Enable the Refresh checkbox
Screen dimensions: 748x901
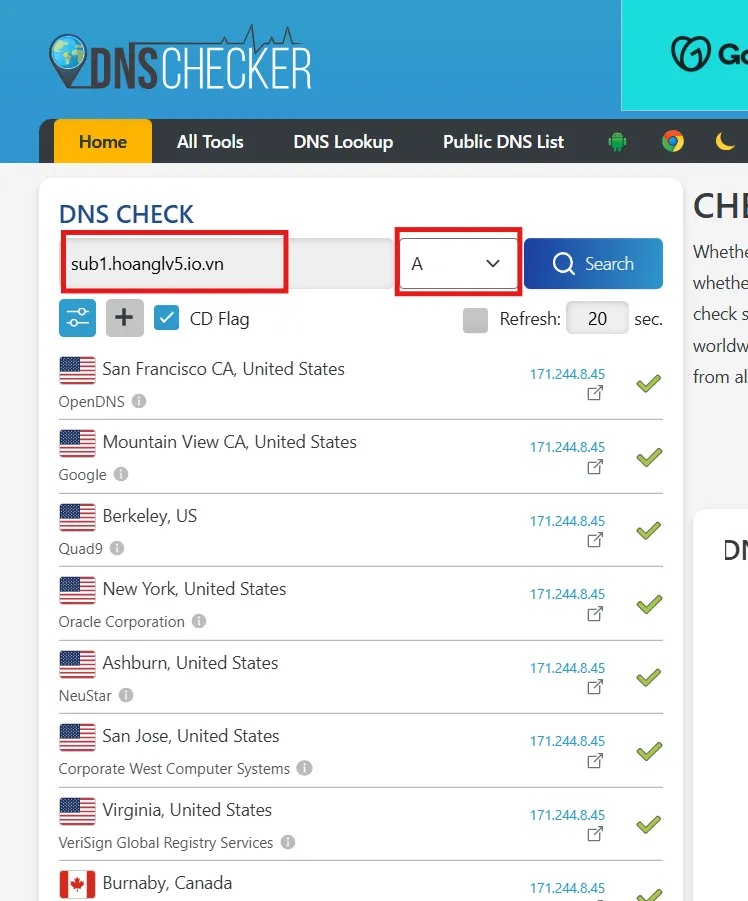476,319
